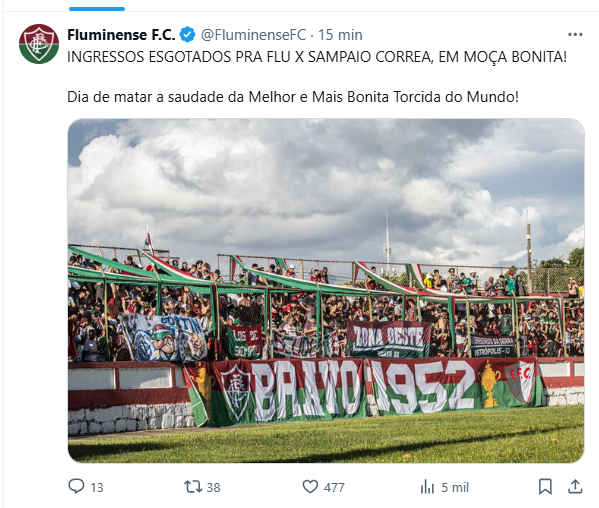Click the reply speech bubble icon
599x508 pixels.
click(x=76, y=487)
